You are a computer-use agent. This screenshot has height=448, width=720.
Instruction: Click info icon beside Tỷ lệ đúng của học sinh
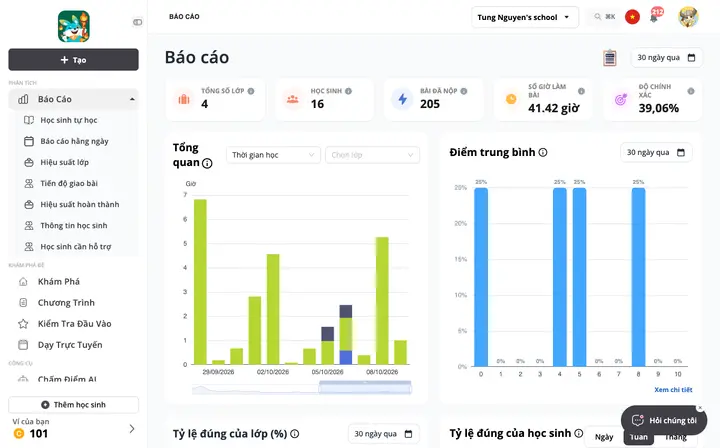579,433
